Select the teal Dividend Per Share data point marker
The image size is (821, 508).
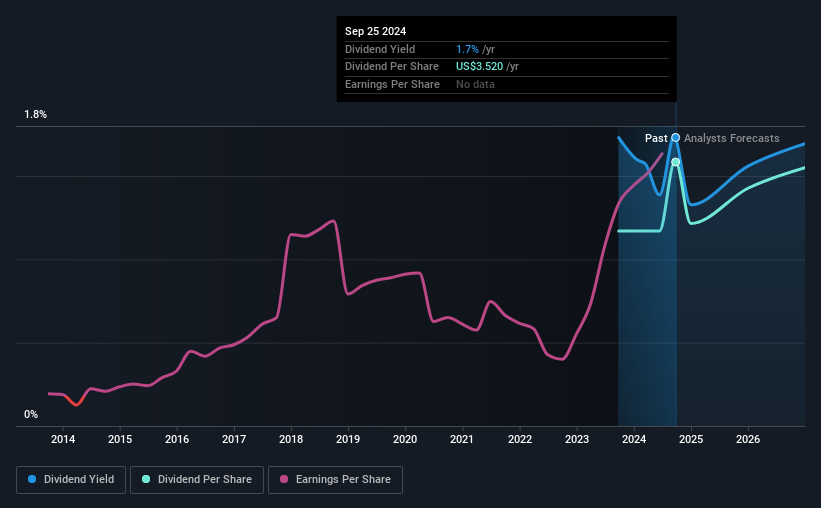click(675, 162)
